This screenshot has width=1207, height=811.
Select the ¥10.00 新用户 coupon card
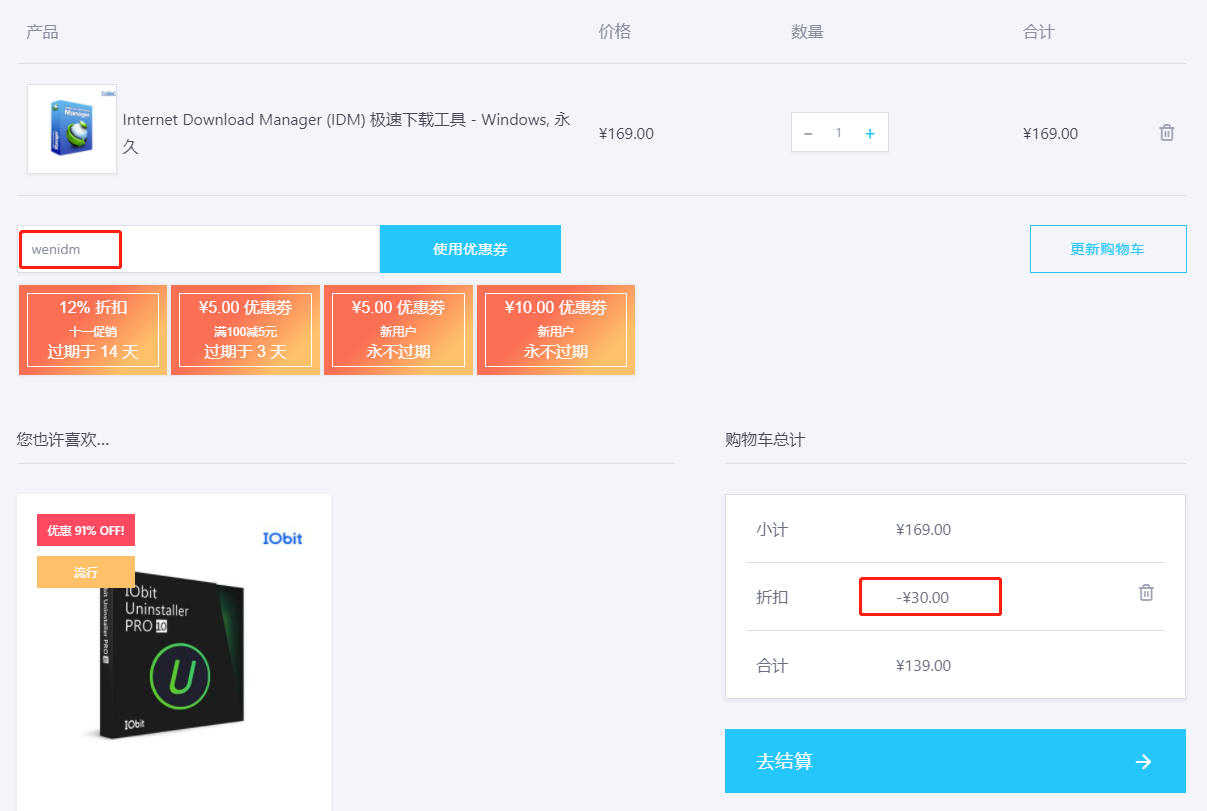555,330
